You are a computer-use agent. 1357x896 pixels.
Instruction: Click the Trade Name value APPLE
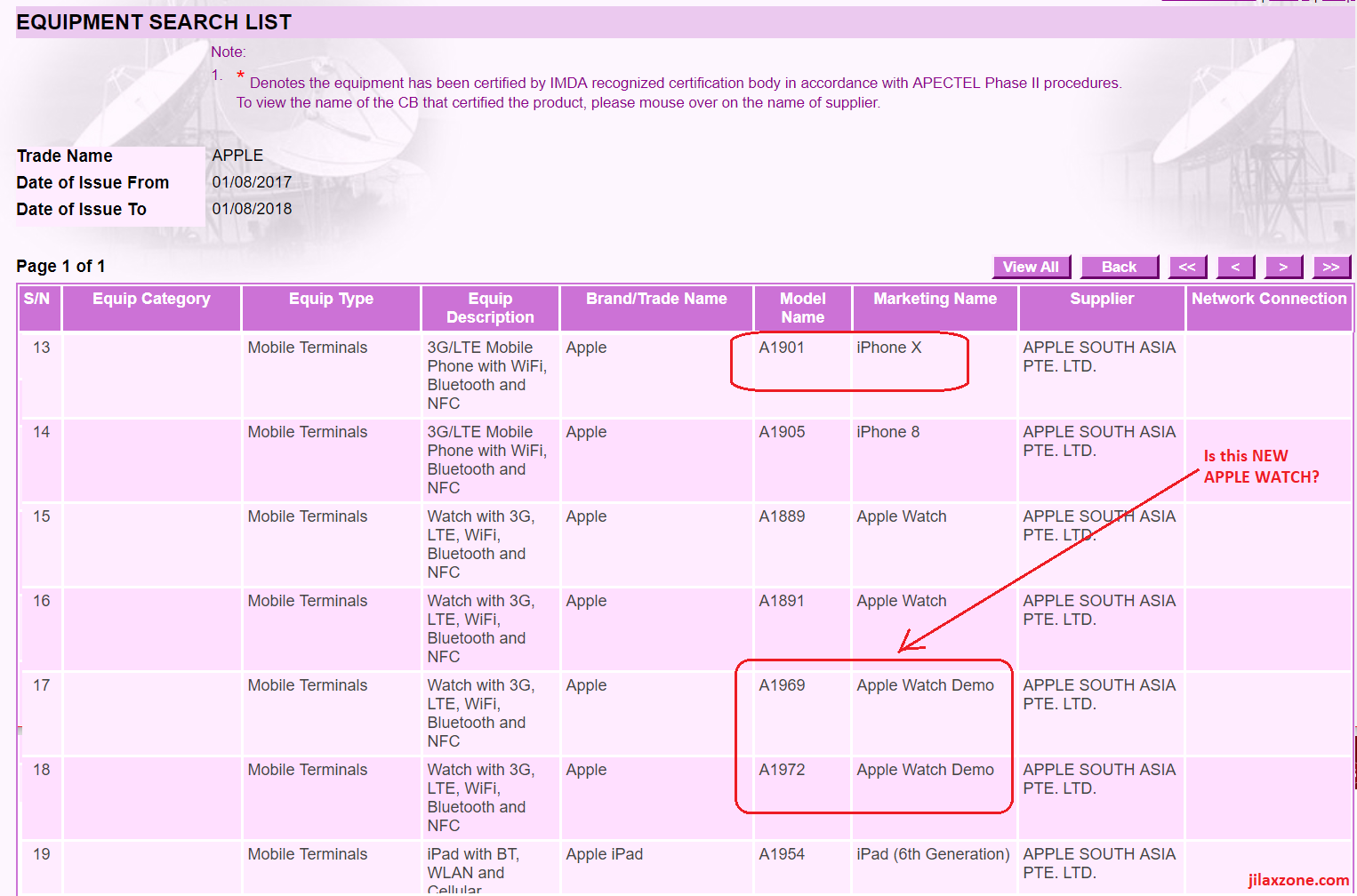point(237,156)
